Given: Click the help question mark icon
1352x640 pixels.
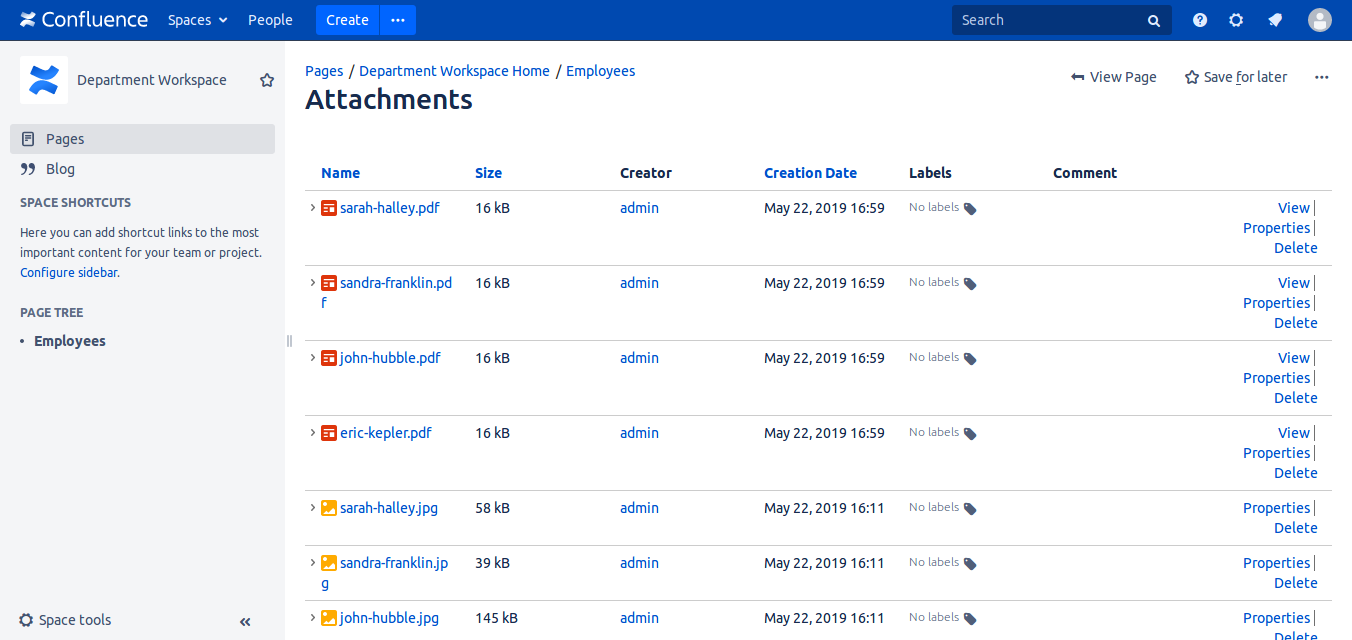Looking at the screenshot, I should click(1200, 20).
